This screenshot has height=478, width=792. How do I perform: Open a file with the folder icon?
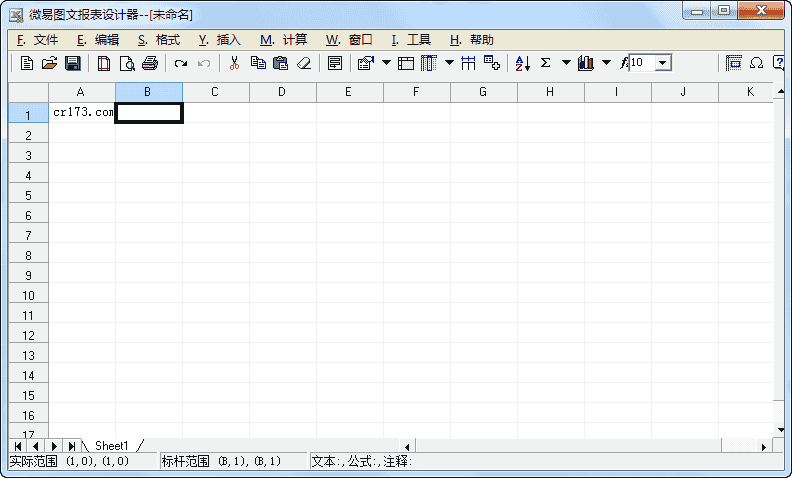(x=49, y=63)
